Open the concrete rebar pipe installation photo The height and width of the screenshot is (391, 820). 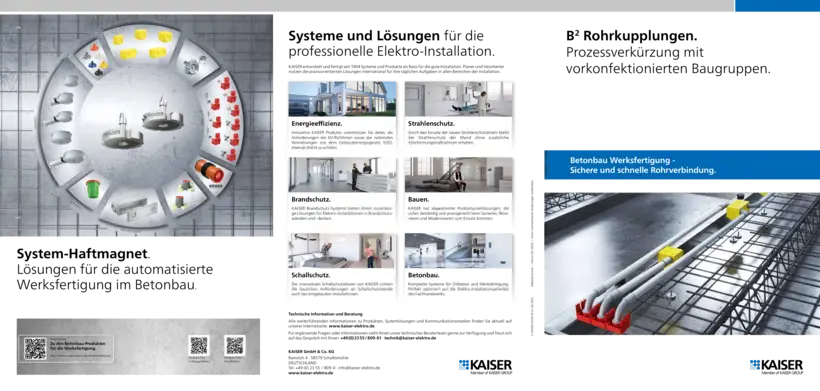(682, 263)
